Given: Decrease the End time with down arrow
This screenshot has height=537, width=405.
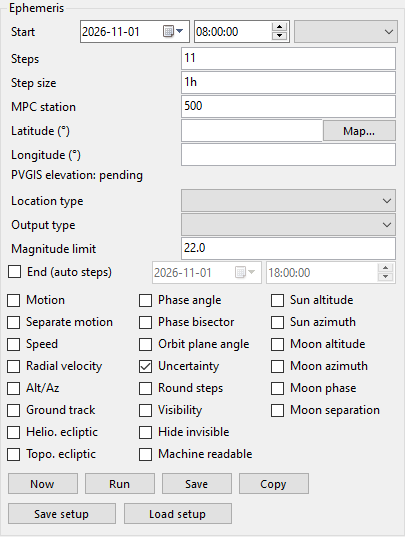Looking at the screenshot, I should pos(385,277).
